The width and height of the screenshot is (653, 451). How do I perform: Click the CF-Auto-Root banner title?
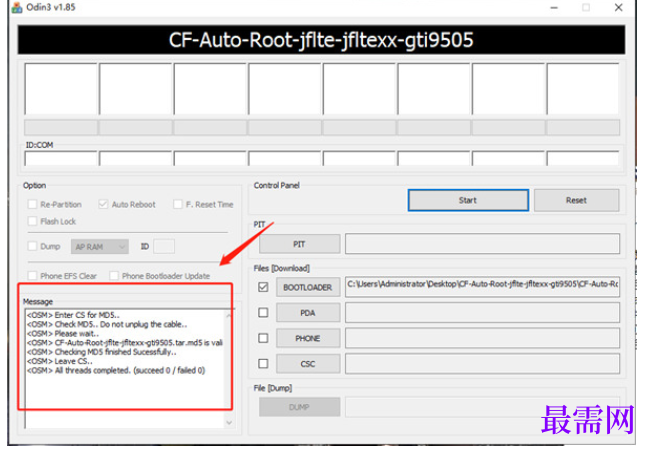pos(321,40)
